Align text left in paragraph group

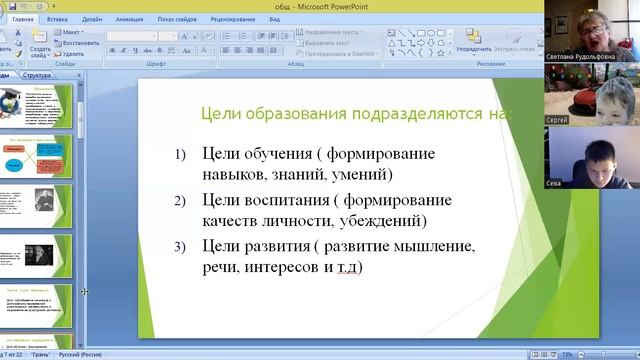(226, 50)
